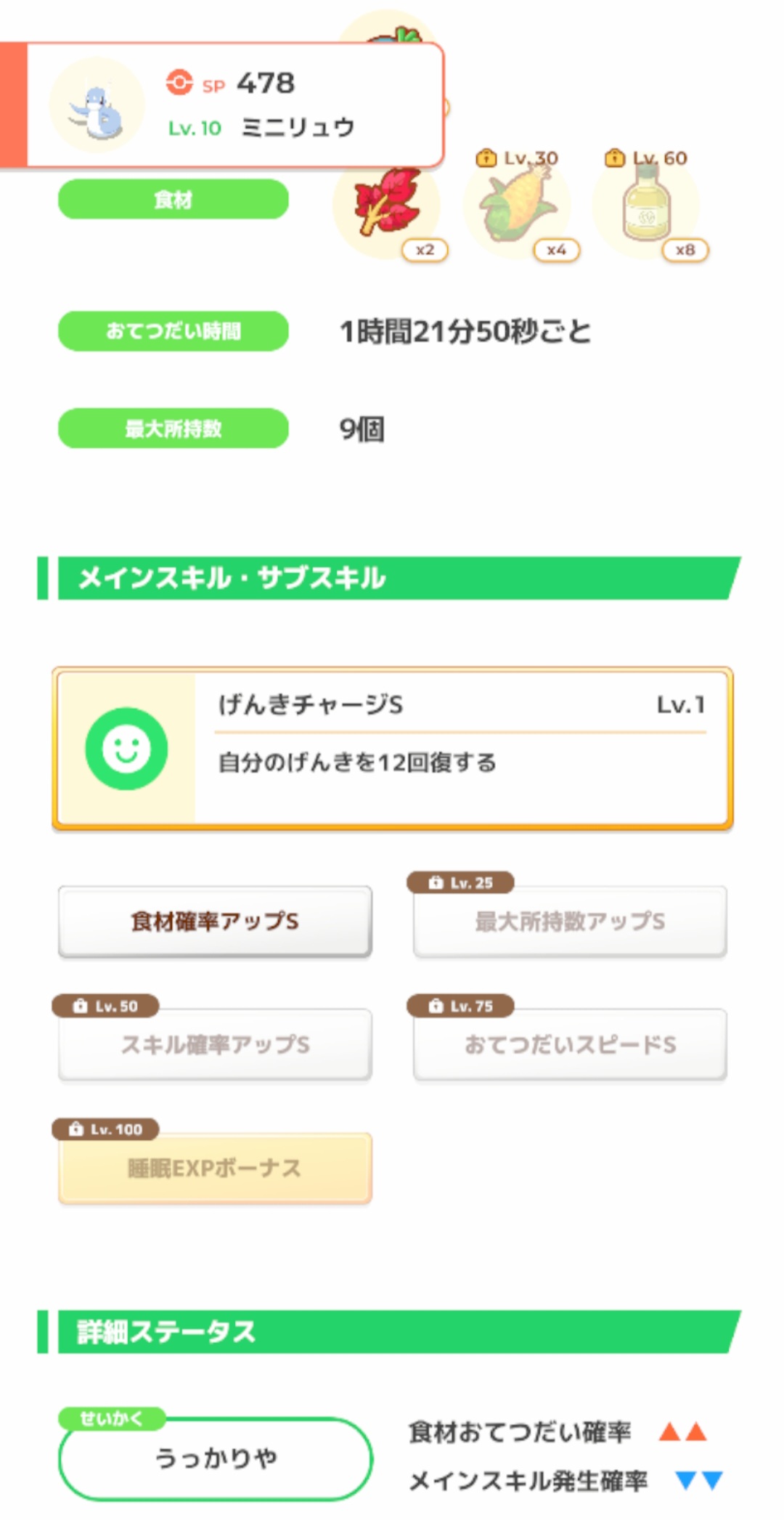Tap the Lv. 50 lock badge
The height and width of the screenshot is (1520, 784).
(106, 1006)
